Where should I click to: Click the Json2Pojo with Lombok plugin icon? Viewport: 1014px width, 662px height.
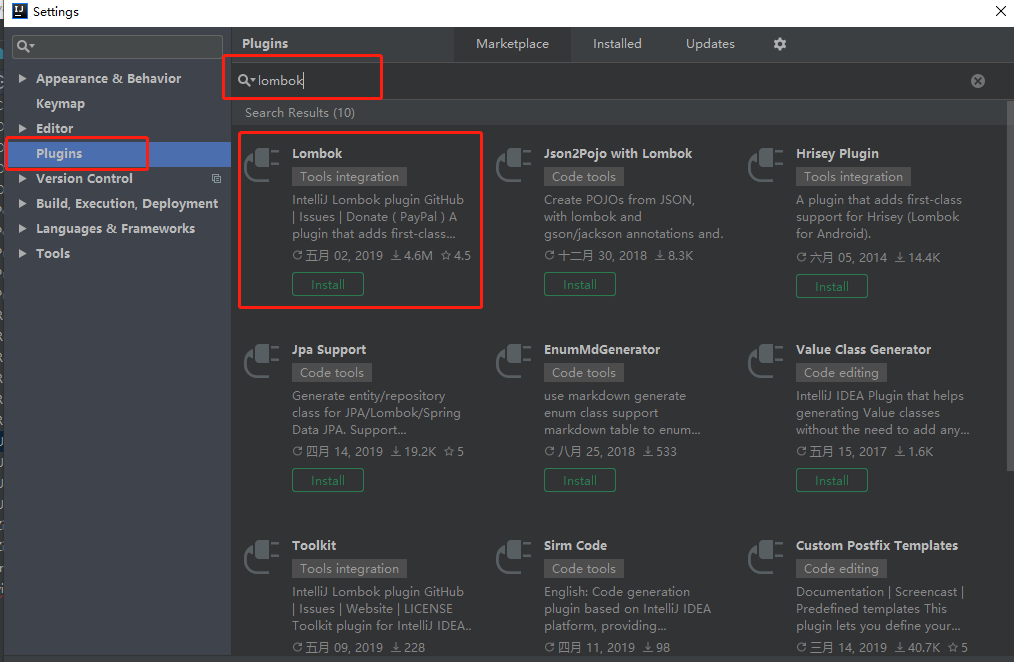click(514, 165)
